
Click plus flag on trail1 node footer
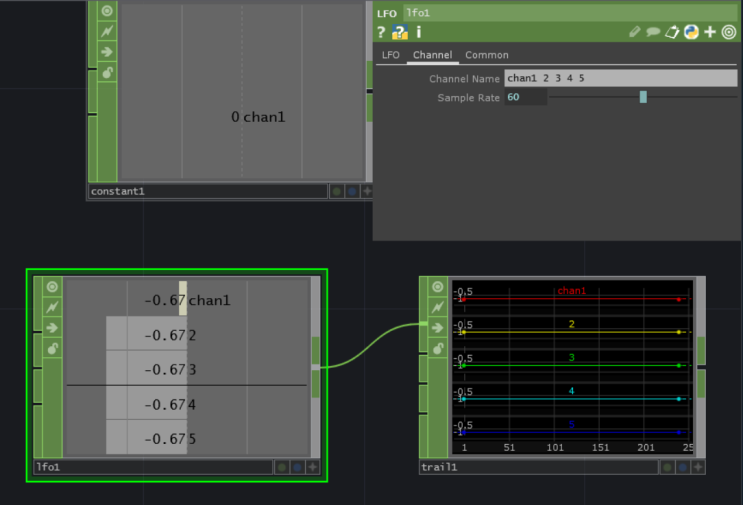[698, 468]
